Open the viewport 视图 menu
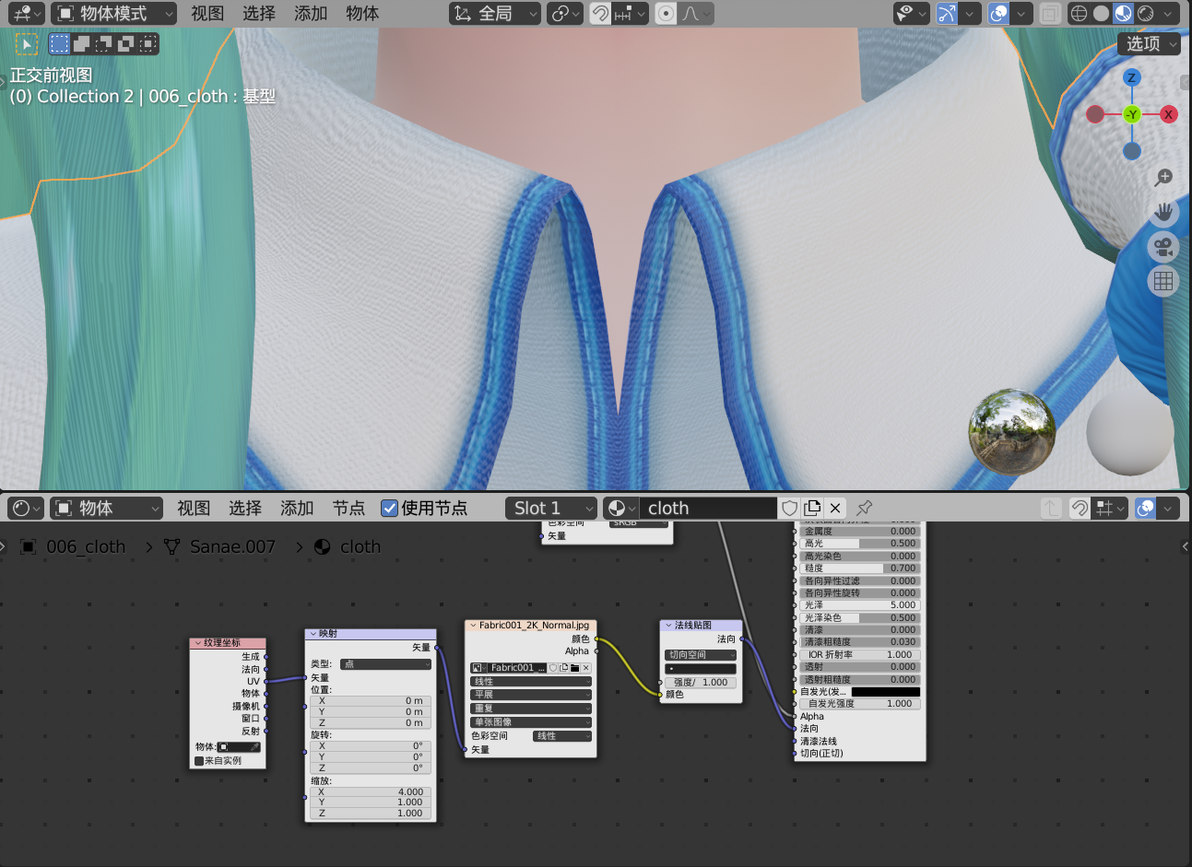This screenshot has height=867, width=1192. [207, 13]
